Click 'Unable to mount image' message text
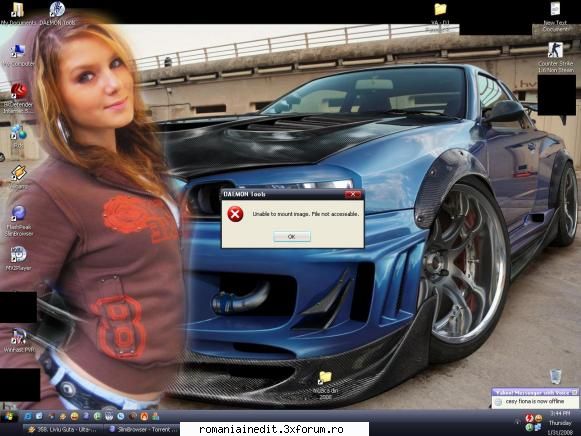Image resolution: width=581 pixels, height=436 pixels. tap(305, 214)
